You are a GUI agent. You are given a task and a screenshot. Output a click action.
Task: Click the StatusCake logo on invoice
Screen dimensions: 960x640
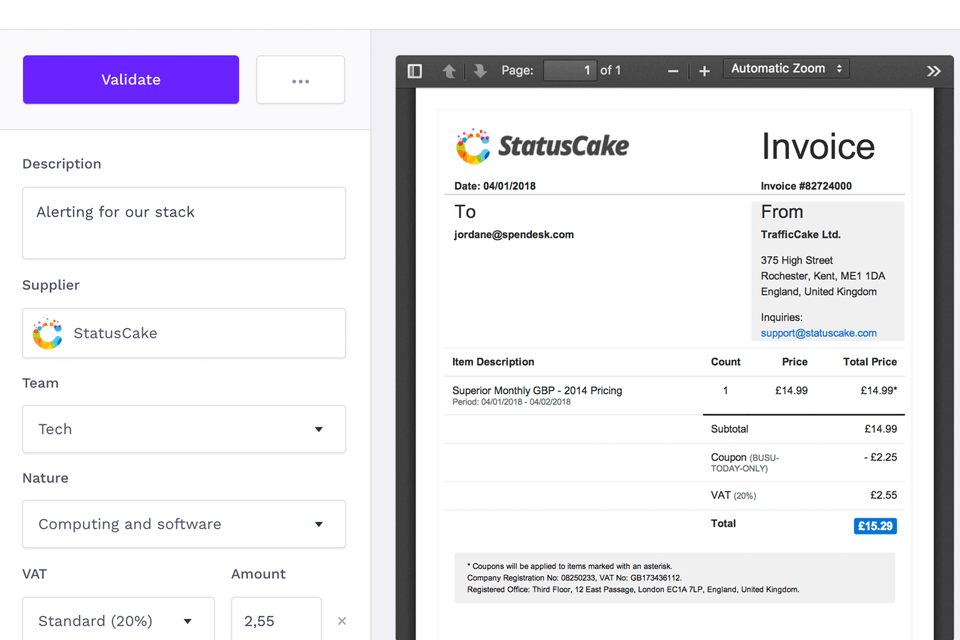click(x=542, y=146)
